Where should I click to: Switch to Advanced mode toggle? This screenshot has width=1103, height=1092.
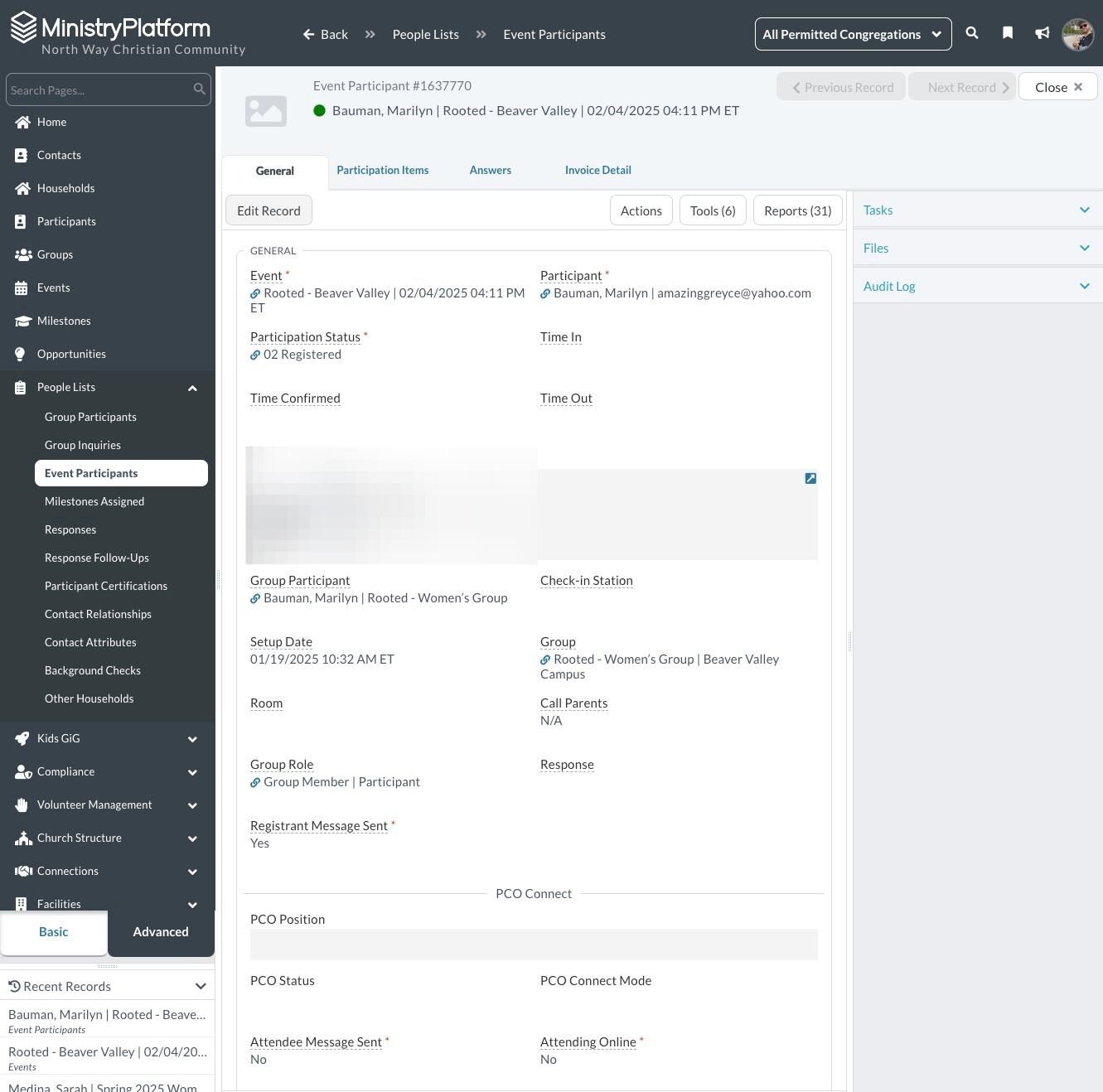[161, 932]
